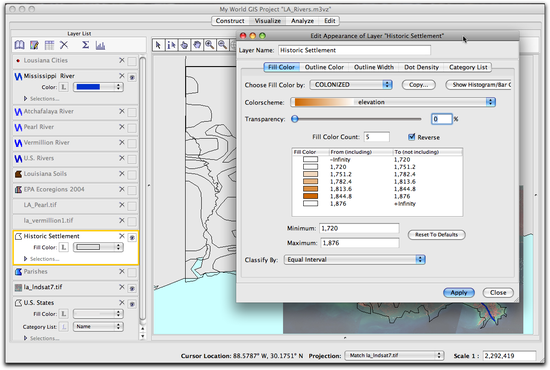Open the table view icon in Layer List
The width and height of the screenshot is (550, 370).
49,45
